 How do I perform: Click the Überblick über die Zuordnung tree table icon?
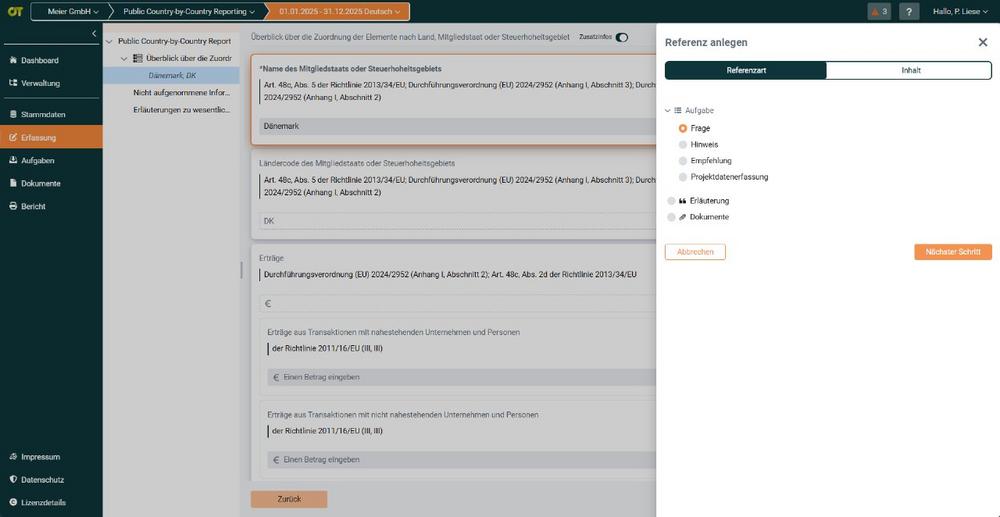(137, 58)
